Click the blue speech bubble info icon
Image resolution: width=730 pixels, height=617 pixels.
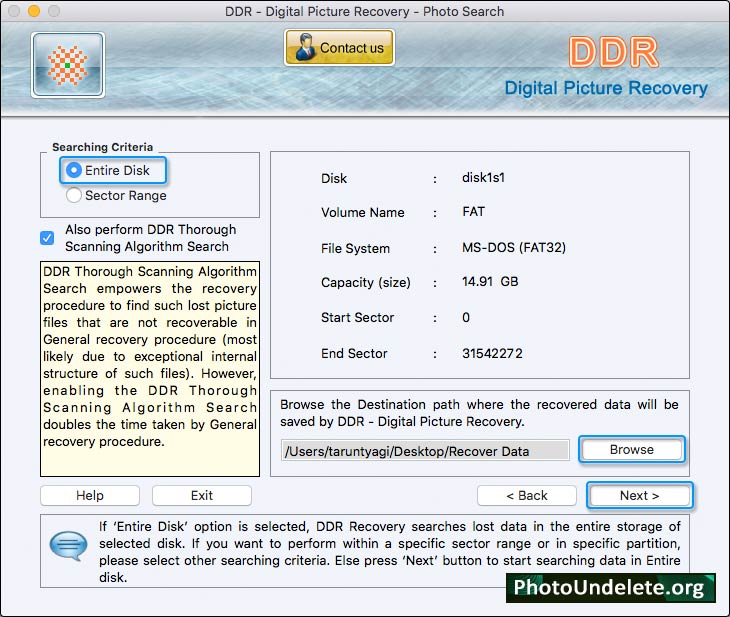(x=68, y=545)
